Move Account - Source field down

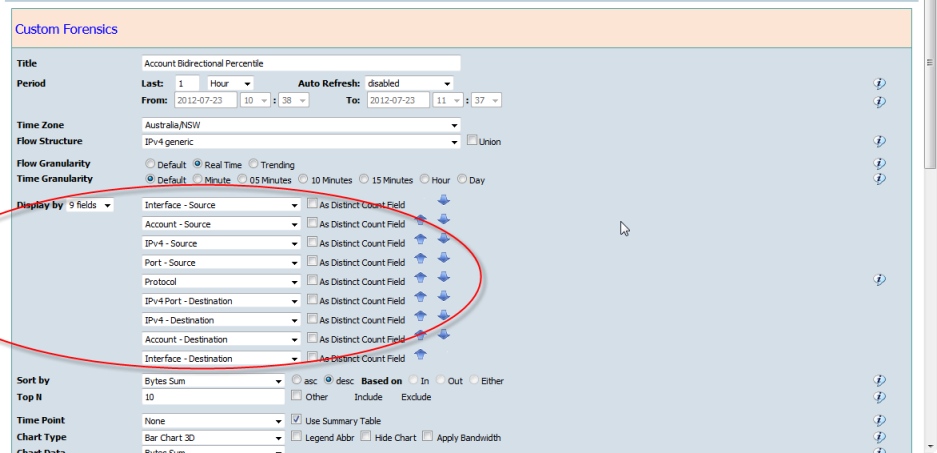[x=443, y=219]
